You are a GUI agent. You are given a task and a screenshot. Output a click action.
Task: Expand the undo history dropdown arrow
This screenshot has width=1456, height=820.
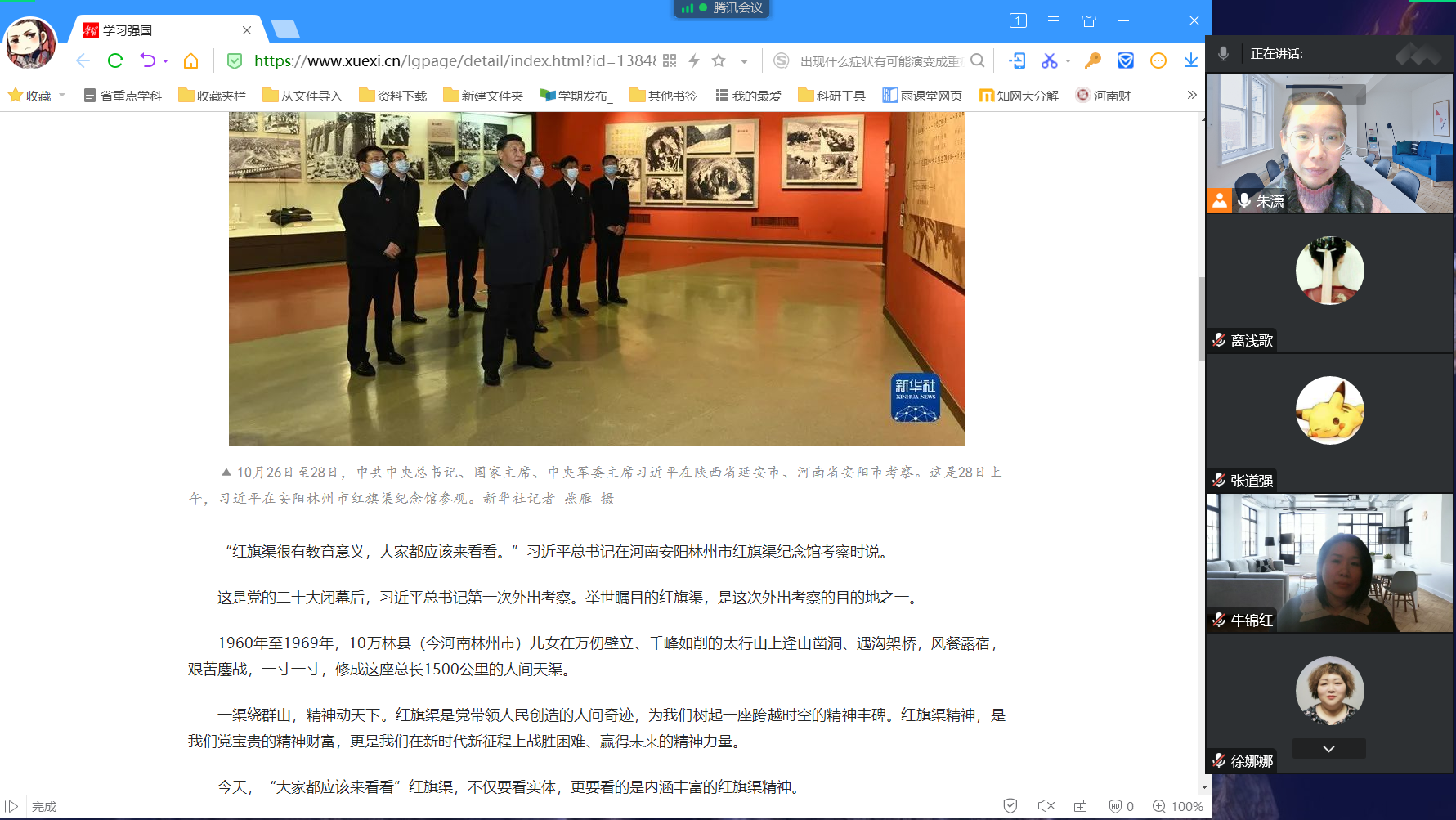(166, 61)
